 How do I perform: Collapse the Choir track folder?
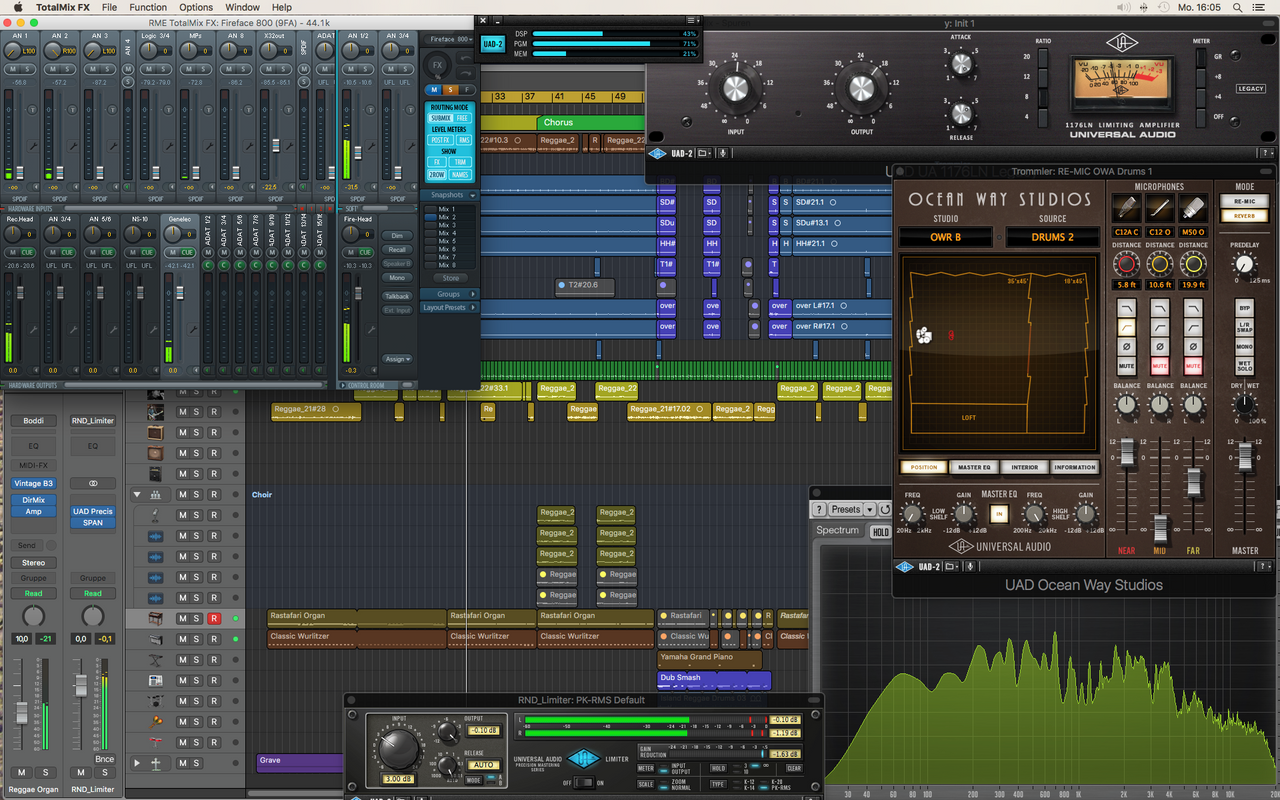coord(137,494)
